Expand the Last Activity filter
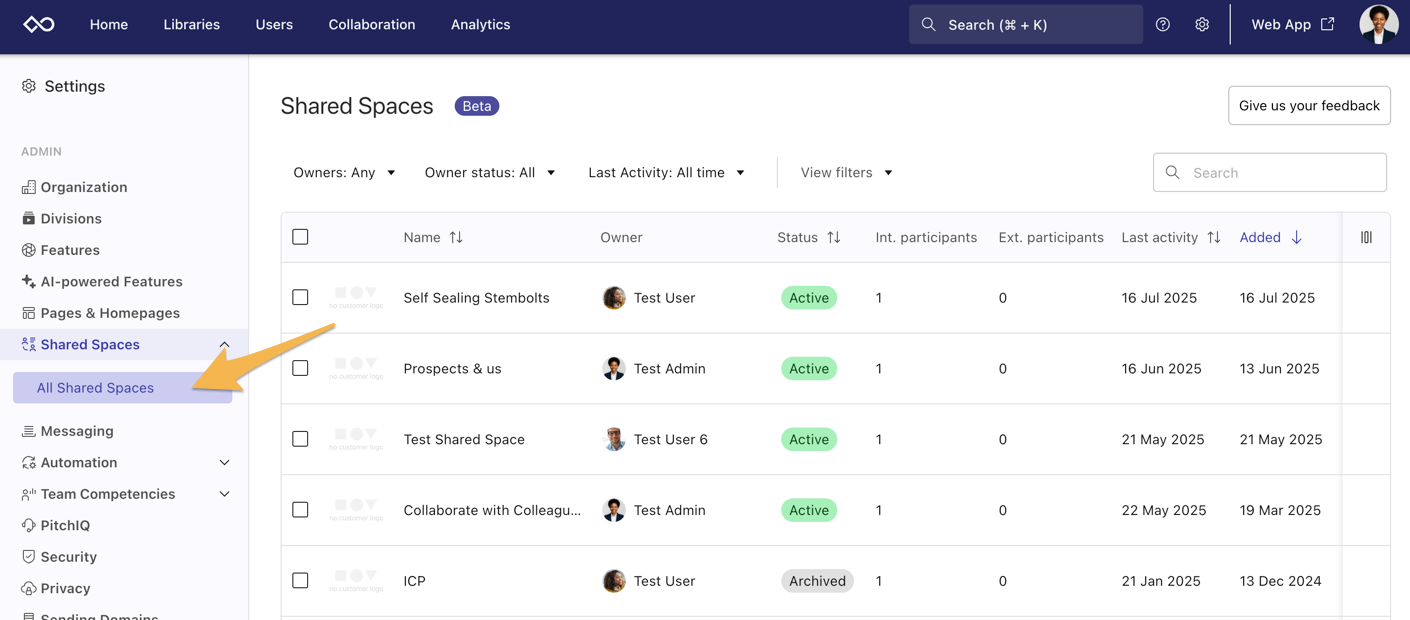The image size is (1410, 620). (666, 172)
